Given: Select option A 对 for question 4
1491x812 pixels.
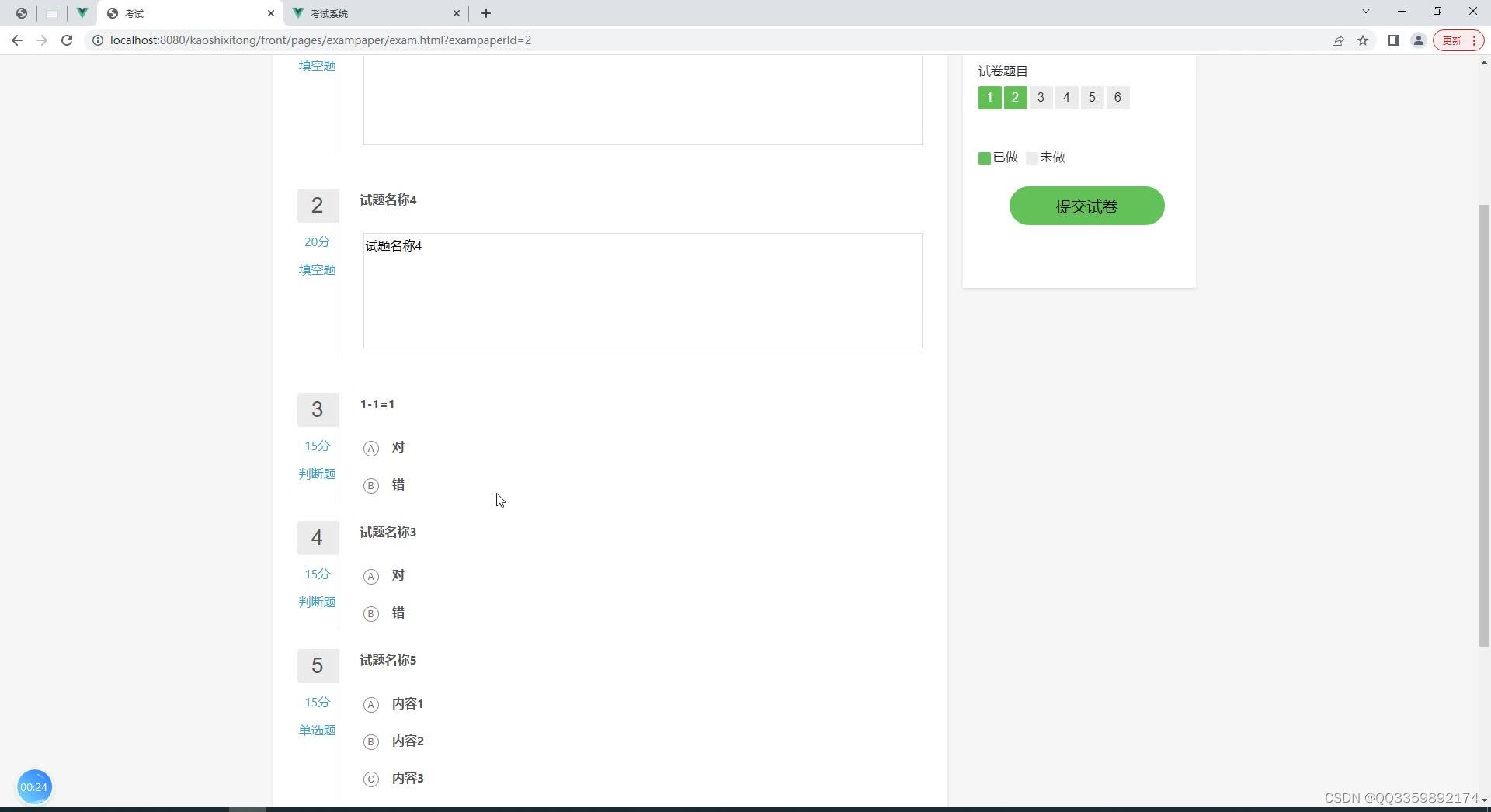Looking at the screenshot, I should click(x=384, y=576).
